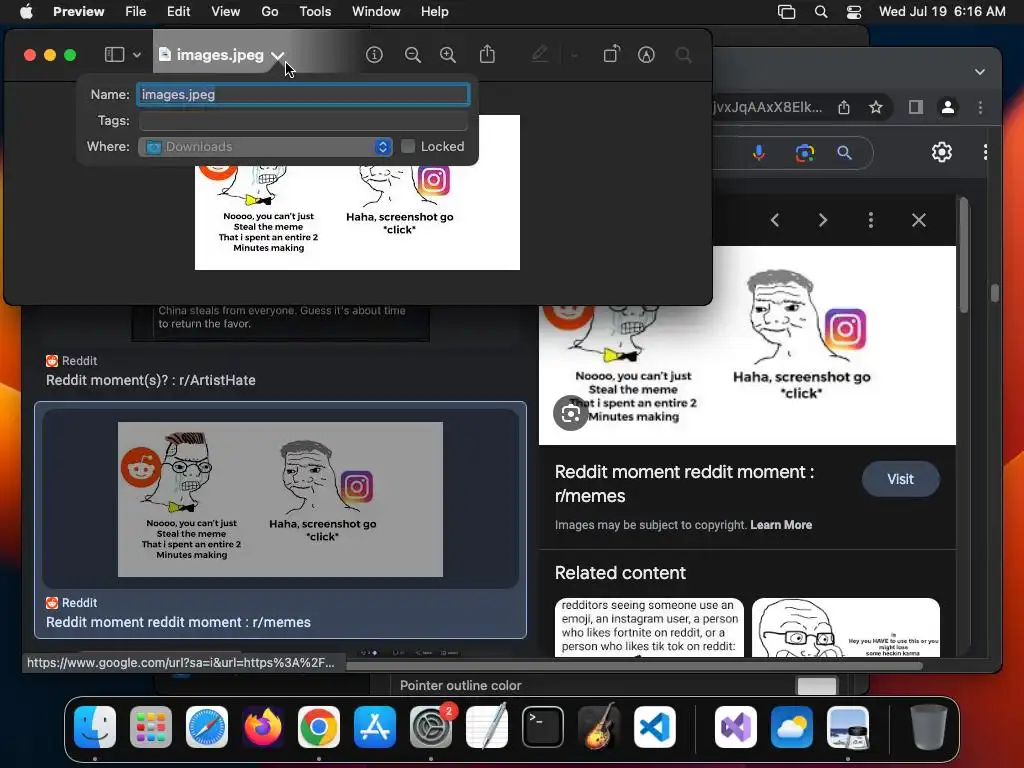1024x768 pixels.
Task: Select the selected meme thumbnail in results
Action: [x=280, y=500]
